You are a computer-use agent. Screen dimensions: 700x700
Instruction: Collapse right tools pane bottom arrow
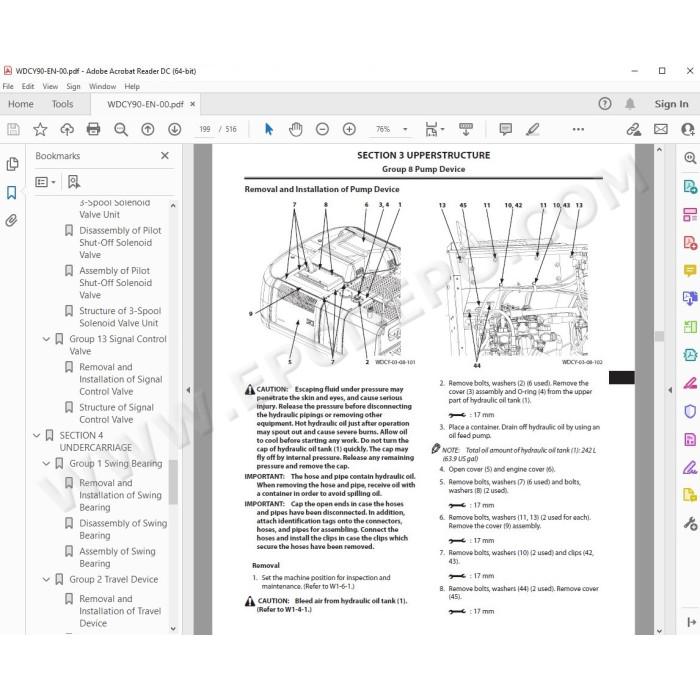point(692,622)
